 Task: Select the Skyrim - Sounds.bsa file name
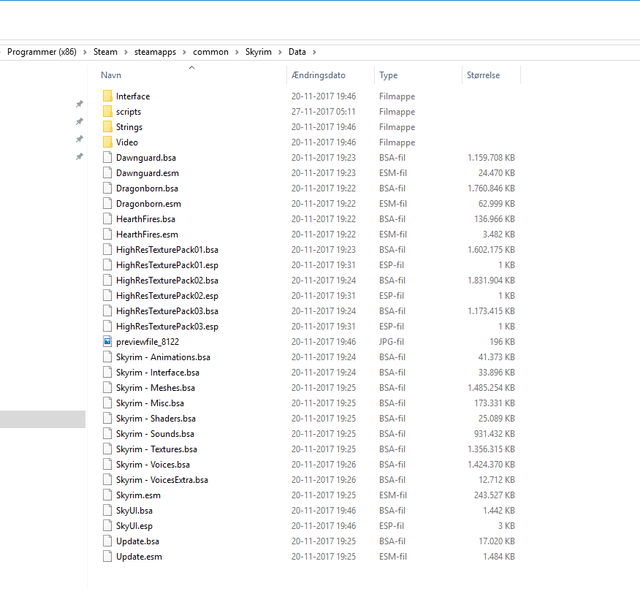[x=155, y=434]
